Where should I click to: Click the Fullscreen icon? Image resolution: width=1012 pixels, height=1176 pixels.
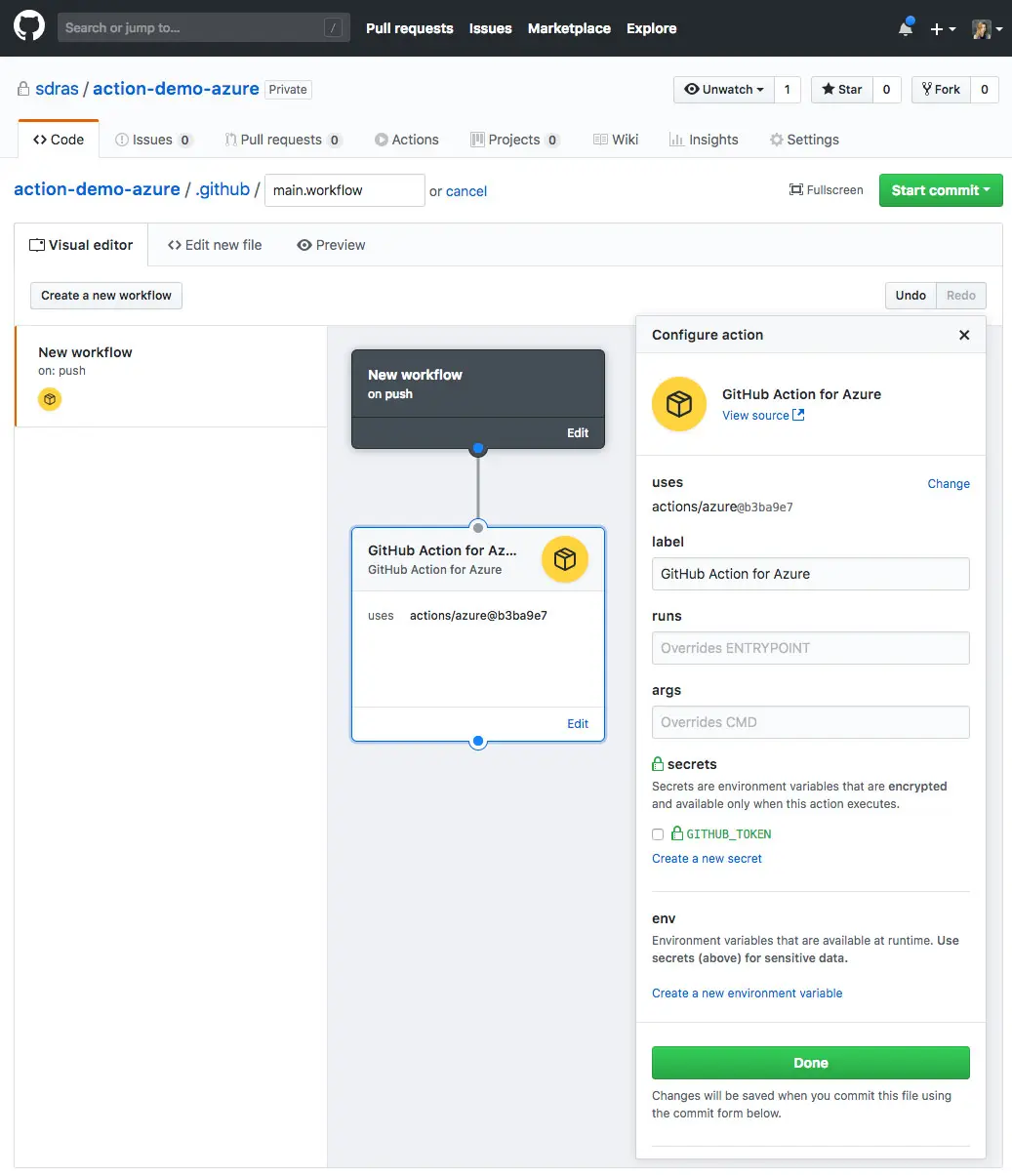point(796,190)
